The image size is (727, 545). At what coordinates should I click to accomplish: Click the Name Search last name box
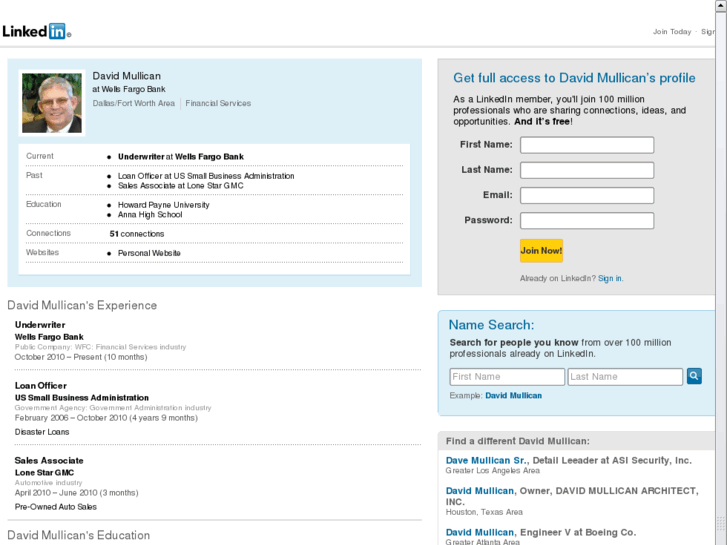pos(625,377)
